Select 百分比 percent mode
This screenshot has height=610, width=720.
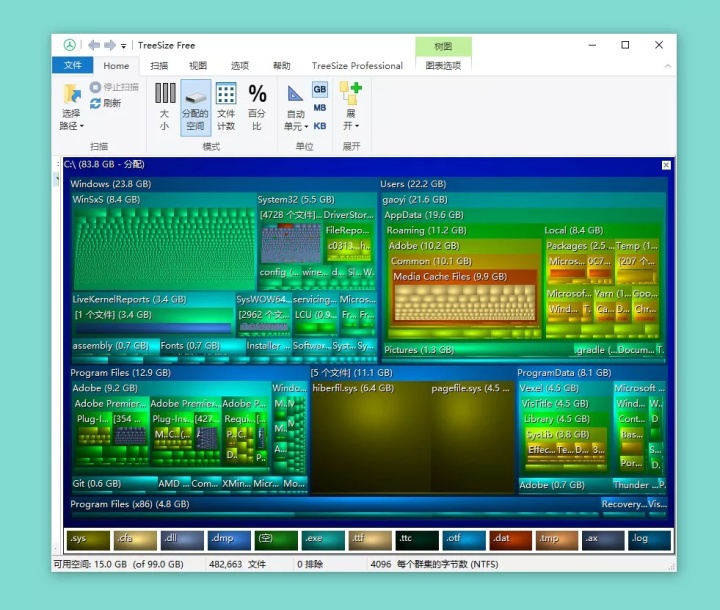(x=257, y=107)
